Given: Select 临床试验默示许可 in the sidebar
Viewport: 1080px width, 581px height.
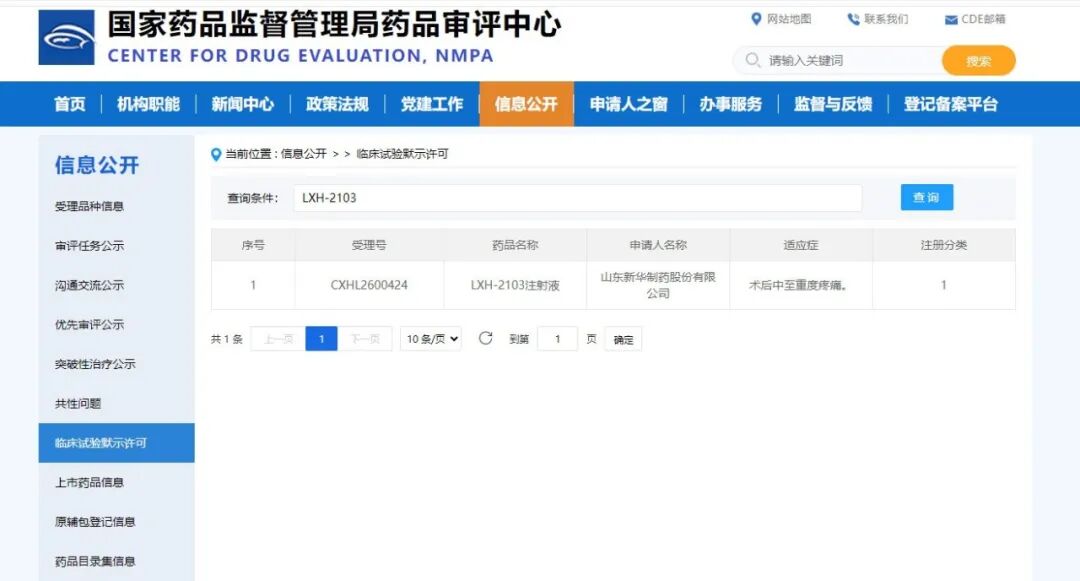Looking at the screenshot, I should pyautogui.click(x=116, y=443).
